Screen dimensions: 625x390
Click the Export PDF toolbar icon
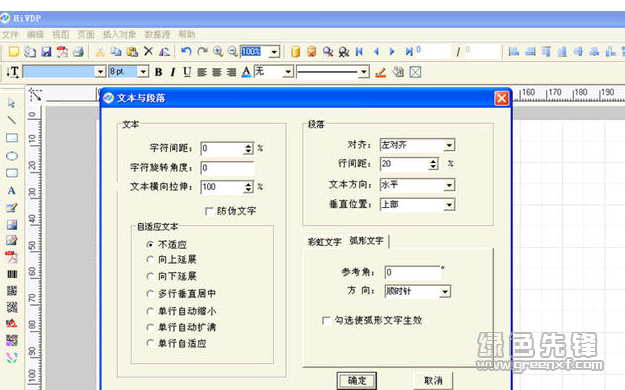(62, 51)
